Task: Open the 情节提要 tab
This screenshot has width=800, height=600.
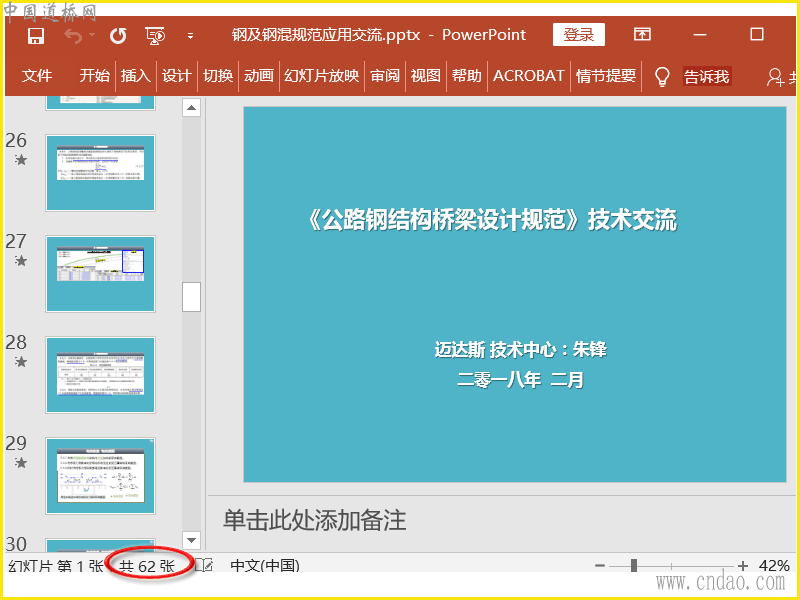Action: (x=606, y=76)
